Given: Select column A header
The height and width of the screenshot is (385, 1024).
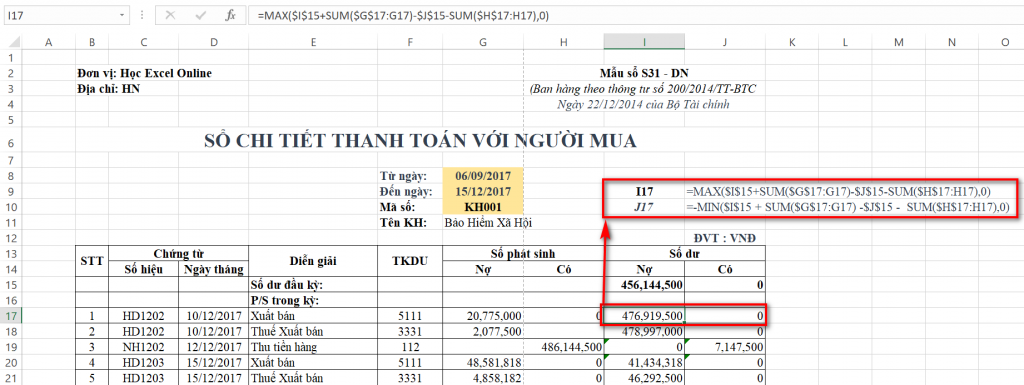Looking at the screenshot, I should (x=48, y=42).
